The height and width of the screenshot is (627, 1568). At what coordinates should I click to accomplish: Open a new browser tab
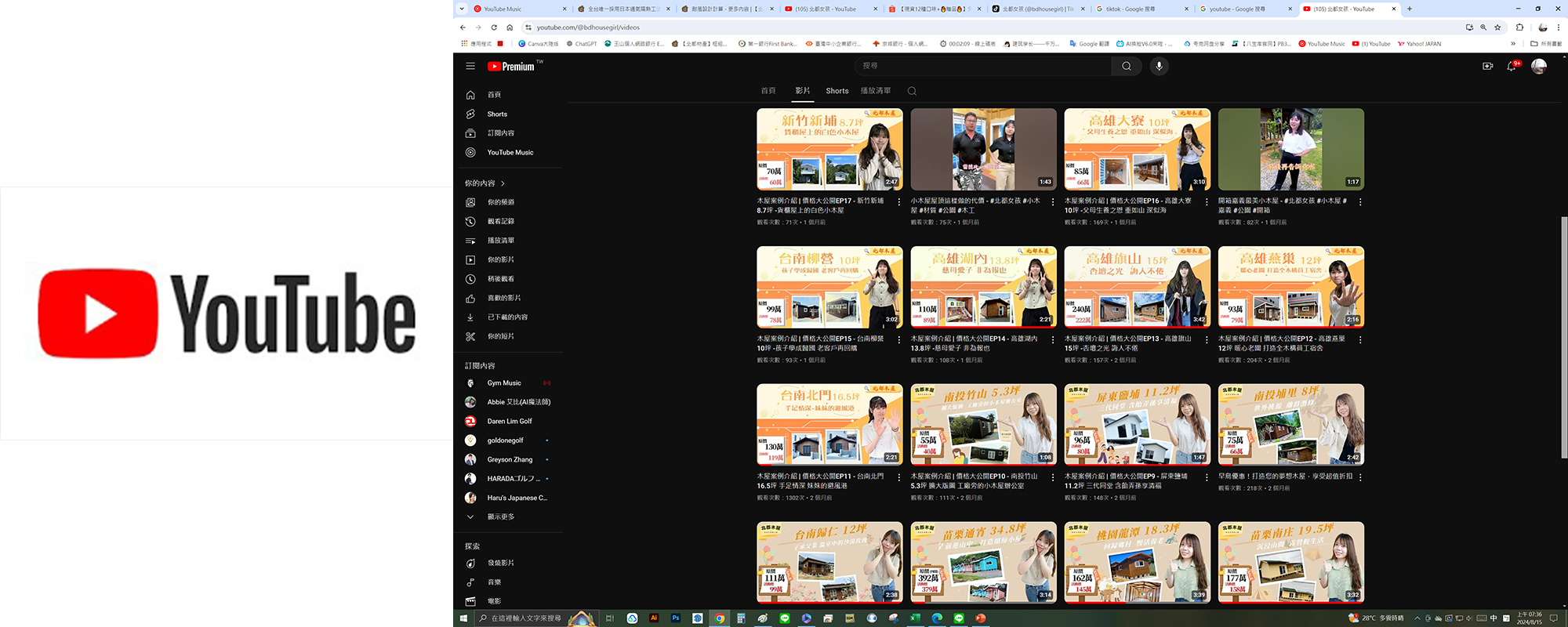tap(1410, 9)
